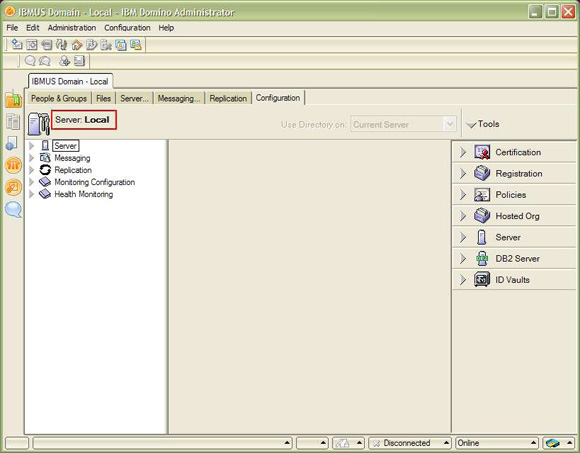This screenshot has width=580, height=453.
Task: Switch to the Messaging... tab
Action: click(x=179, y=98)
